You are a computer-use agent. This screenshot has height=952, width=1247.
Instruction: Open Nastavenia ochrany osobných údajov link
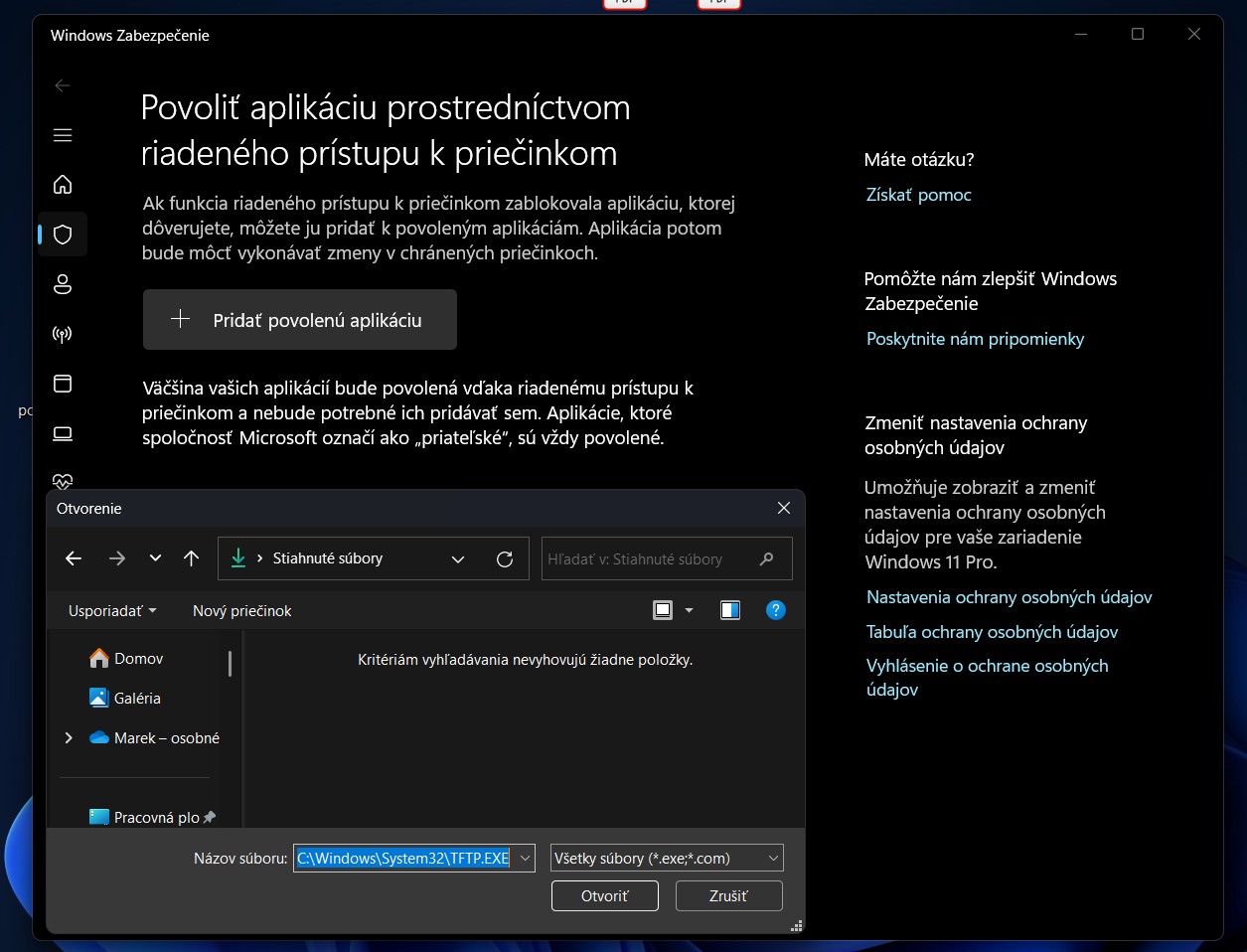coord(1009,597)
